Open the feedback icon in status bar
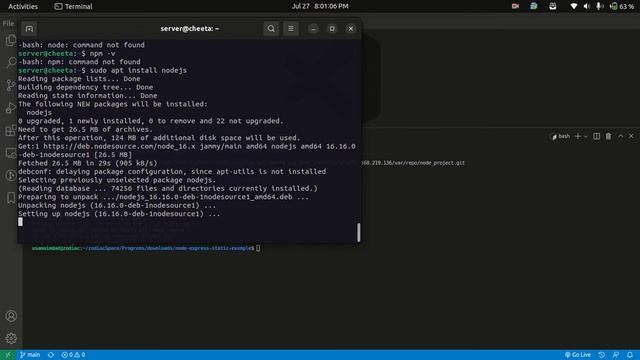This screenshot has width=640, height=360. (616, 355)
